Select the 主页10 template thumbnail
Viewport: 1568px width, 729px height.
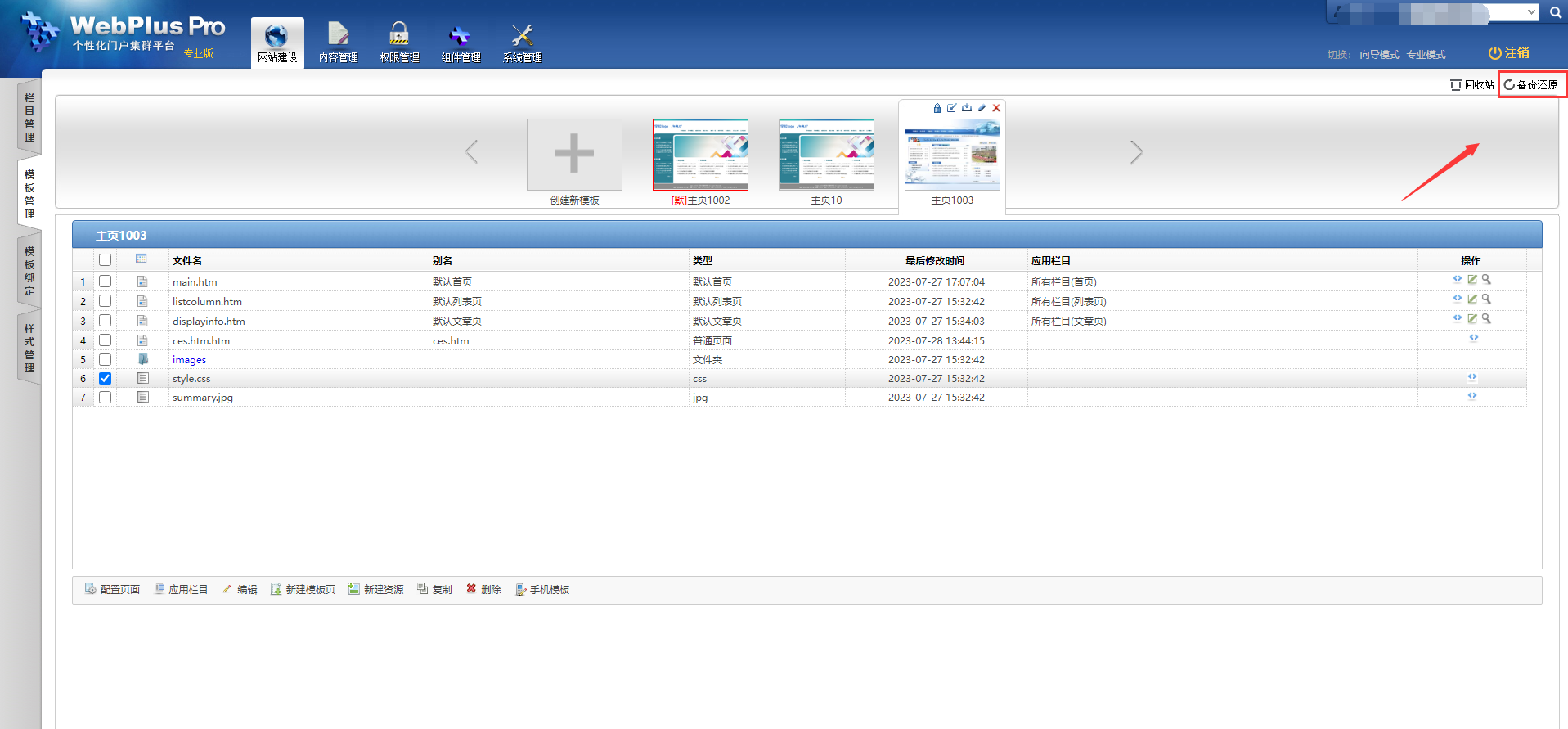(x=826, y=155)
